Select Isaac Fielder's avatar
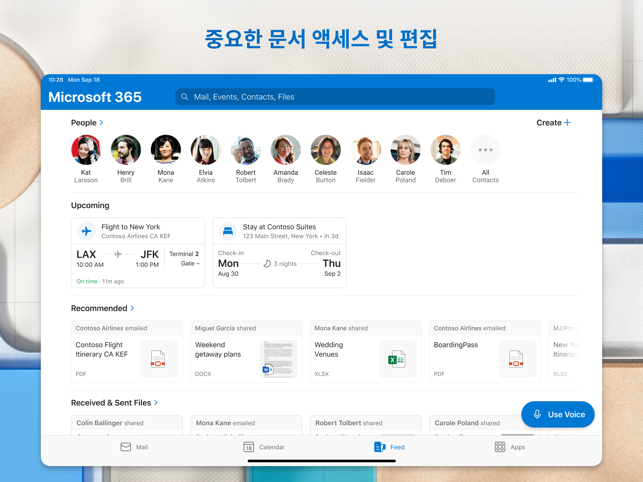 [x=365, y=150]
